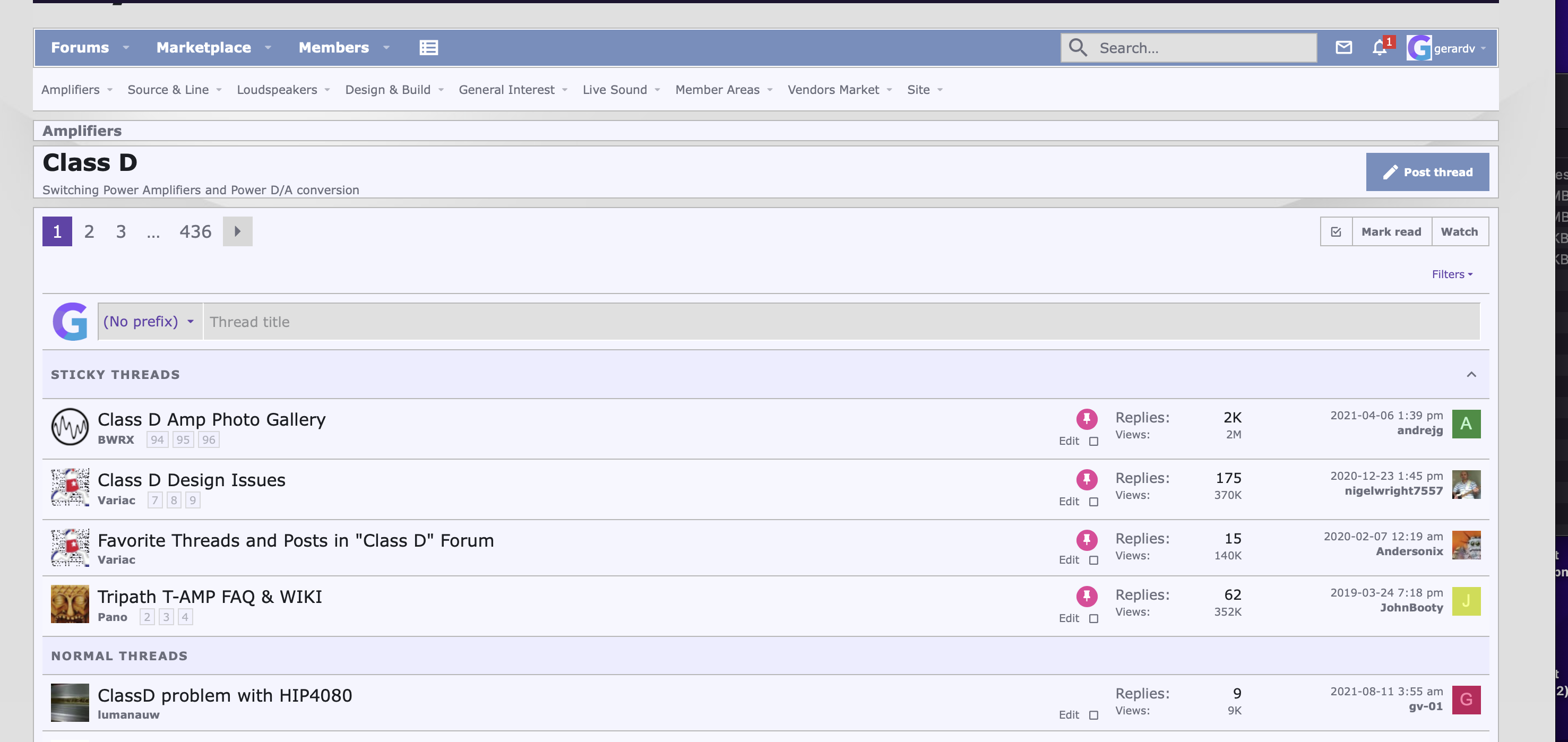Open thread Class D Amp Photo Gallery
This screenshot has height=742, width=1568.
[x=211, y=419]
